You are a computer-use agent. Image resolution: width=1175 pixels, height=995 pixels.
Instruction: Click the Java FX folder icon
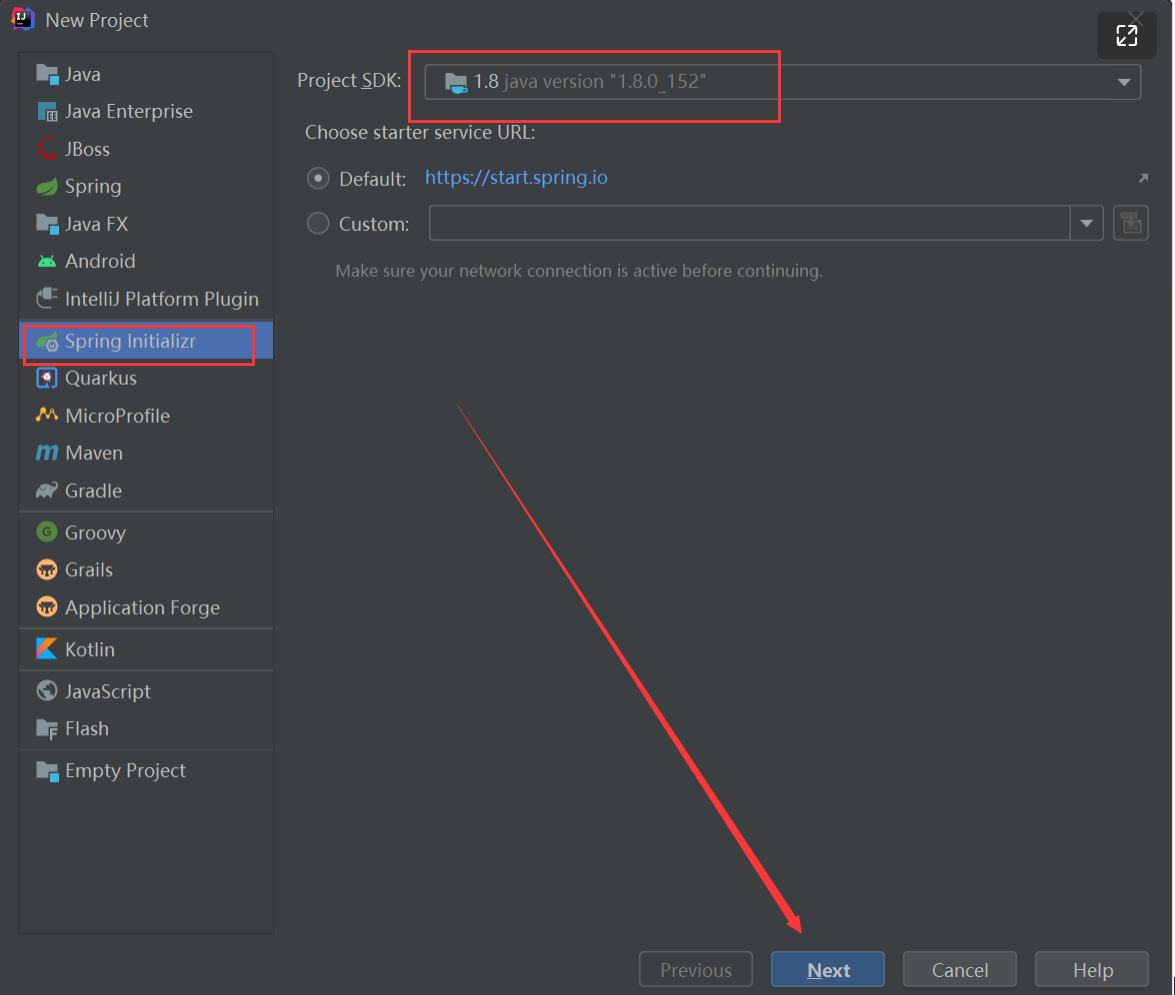point(47,223)
